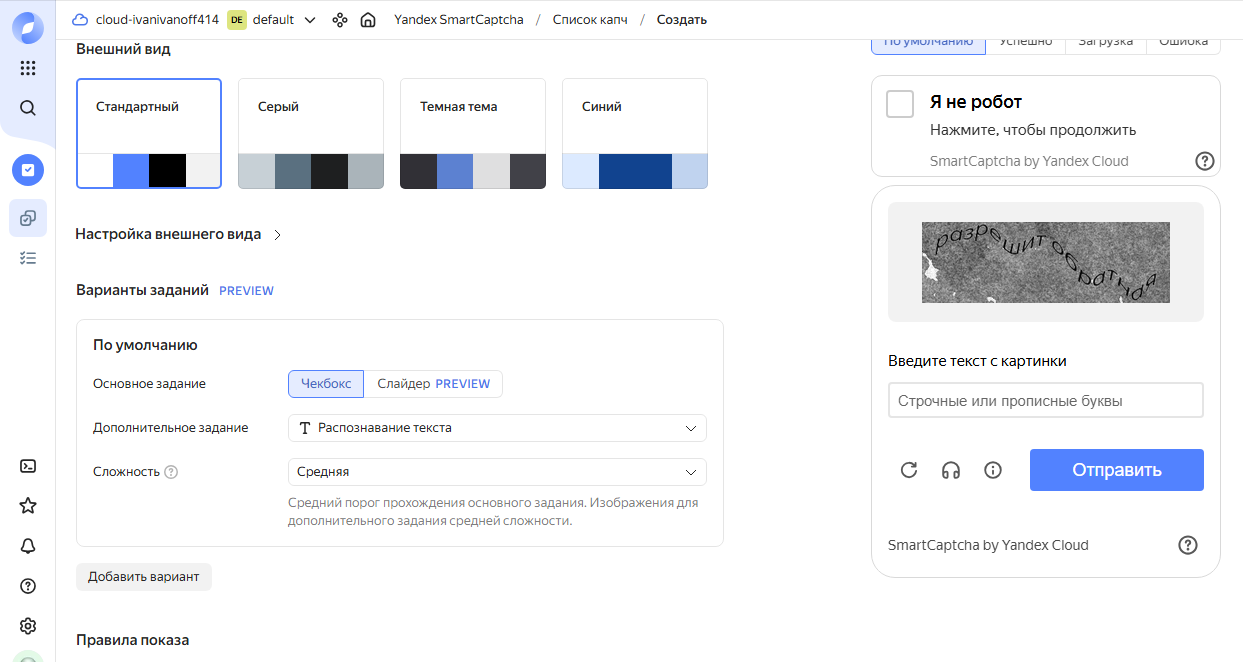Click the Добавить вариант button

[144, 577]
